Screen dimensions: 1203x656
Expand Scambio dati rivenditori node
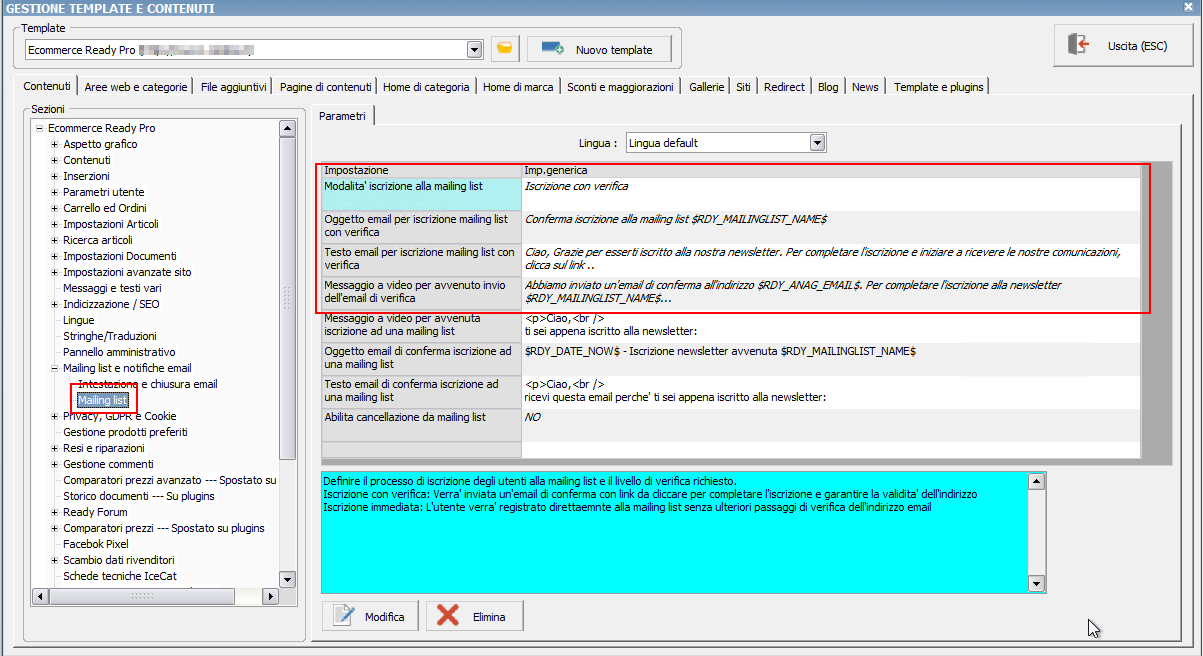55,560
